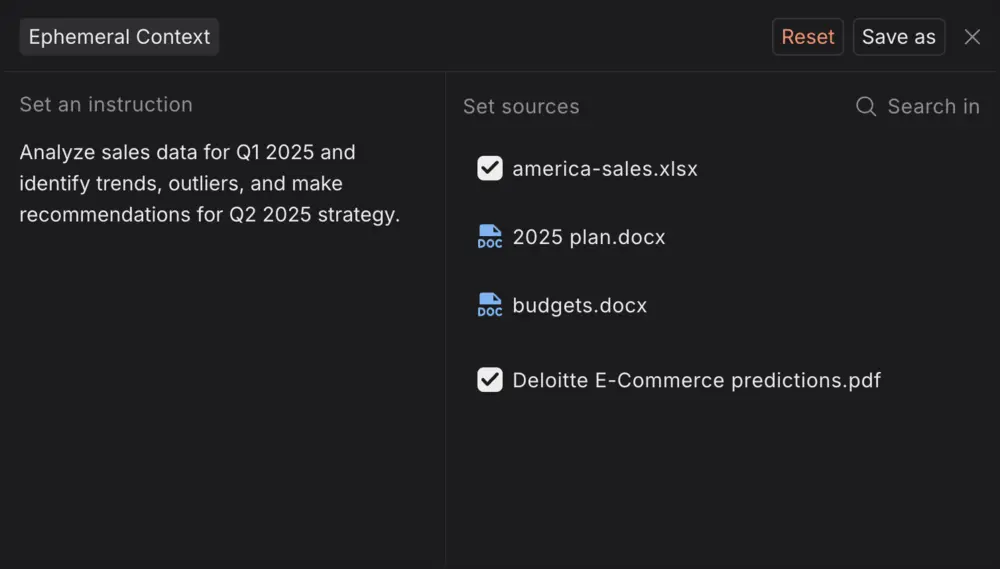Click the DOC icon beside budgets.docx

pos(490,305)
